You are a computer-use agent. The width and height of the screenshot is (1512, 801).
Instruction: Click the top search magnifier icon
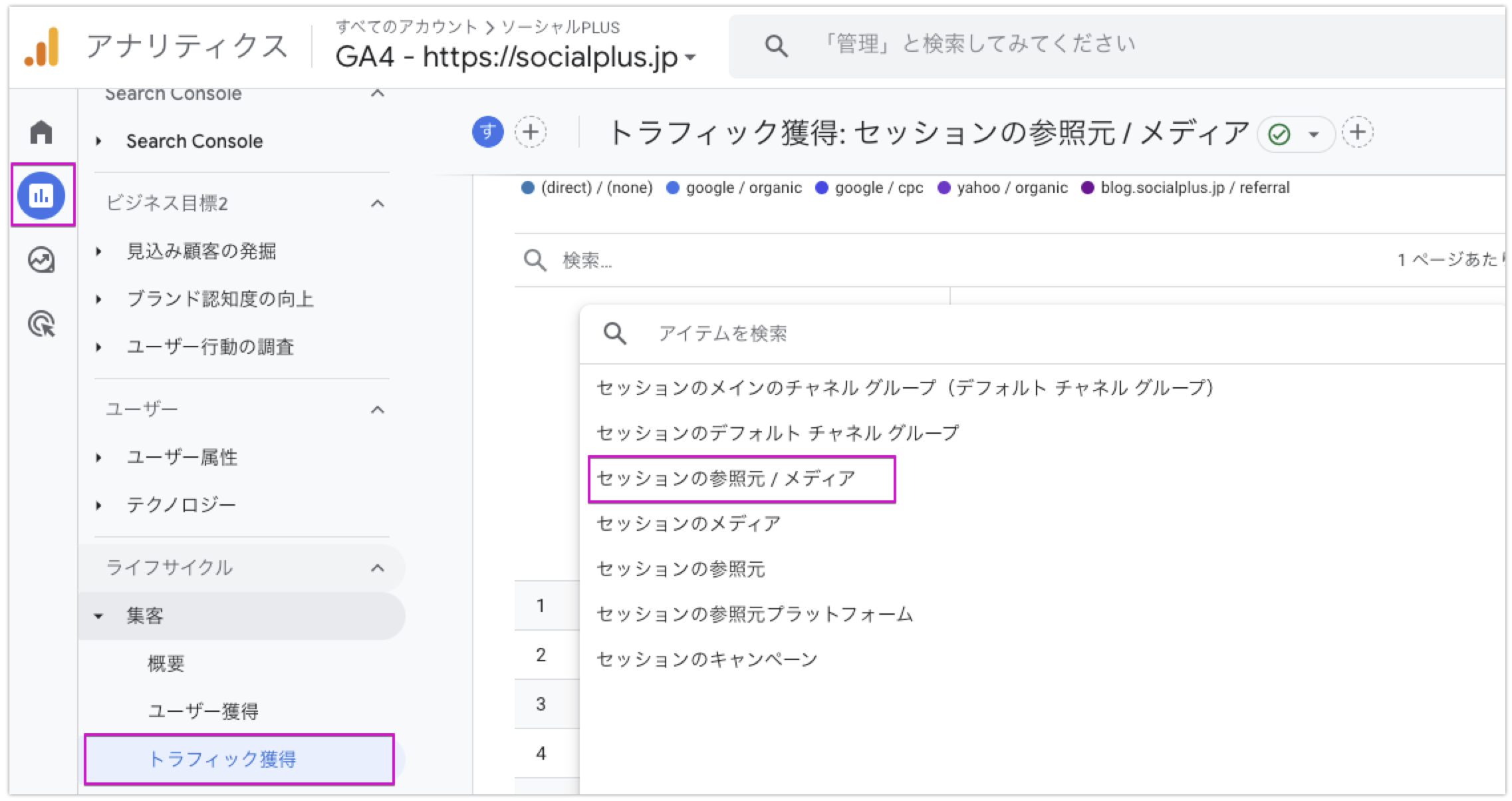pos(776,46)
